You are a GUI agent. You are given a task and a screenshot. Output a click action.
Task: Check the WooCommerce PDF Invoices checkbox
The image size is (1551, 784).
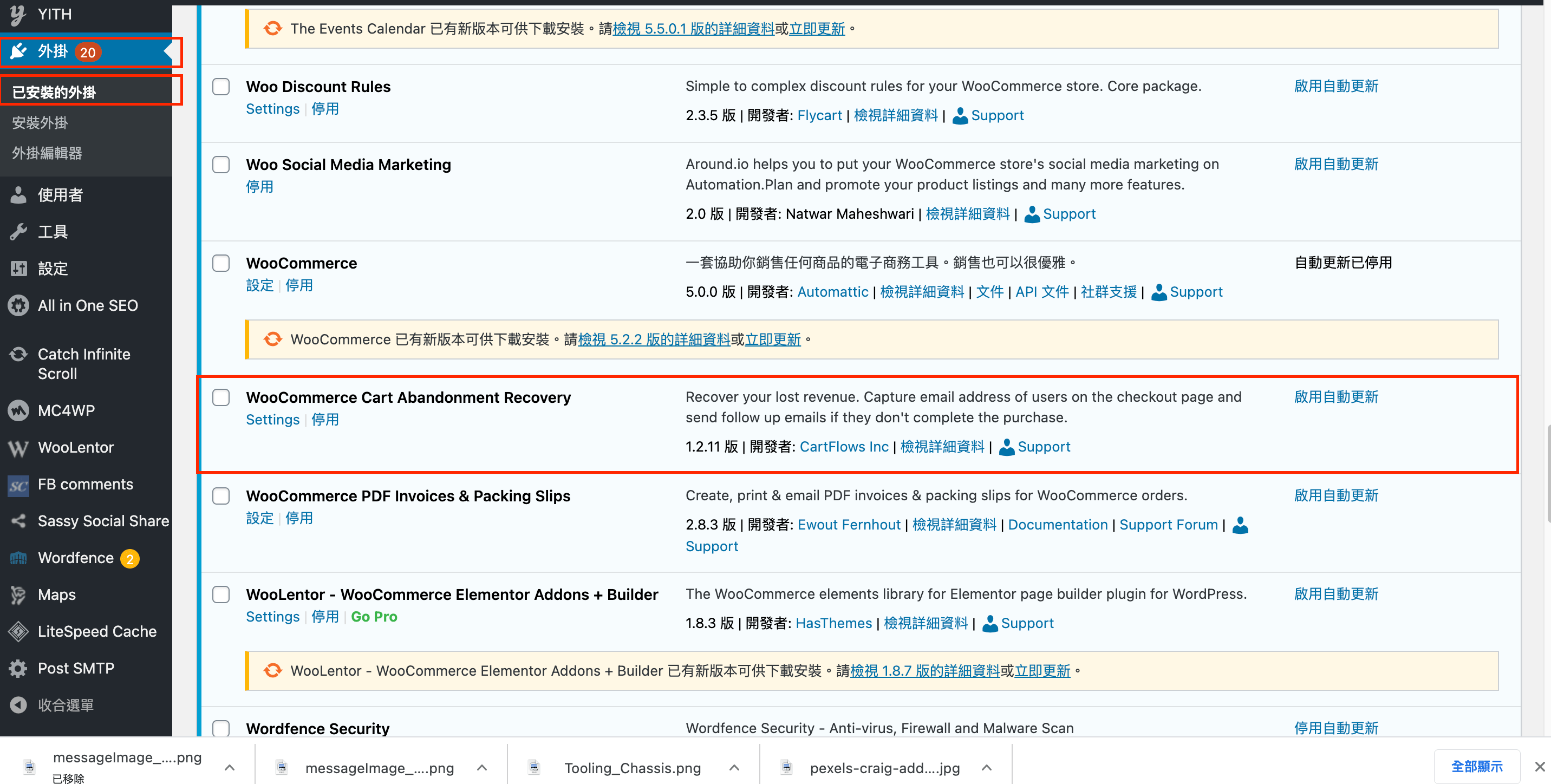pyautogui.click(x=222, y=495)
